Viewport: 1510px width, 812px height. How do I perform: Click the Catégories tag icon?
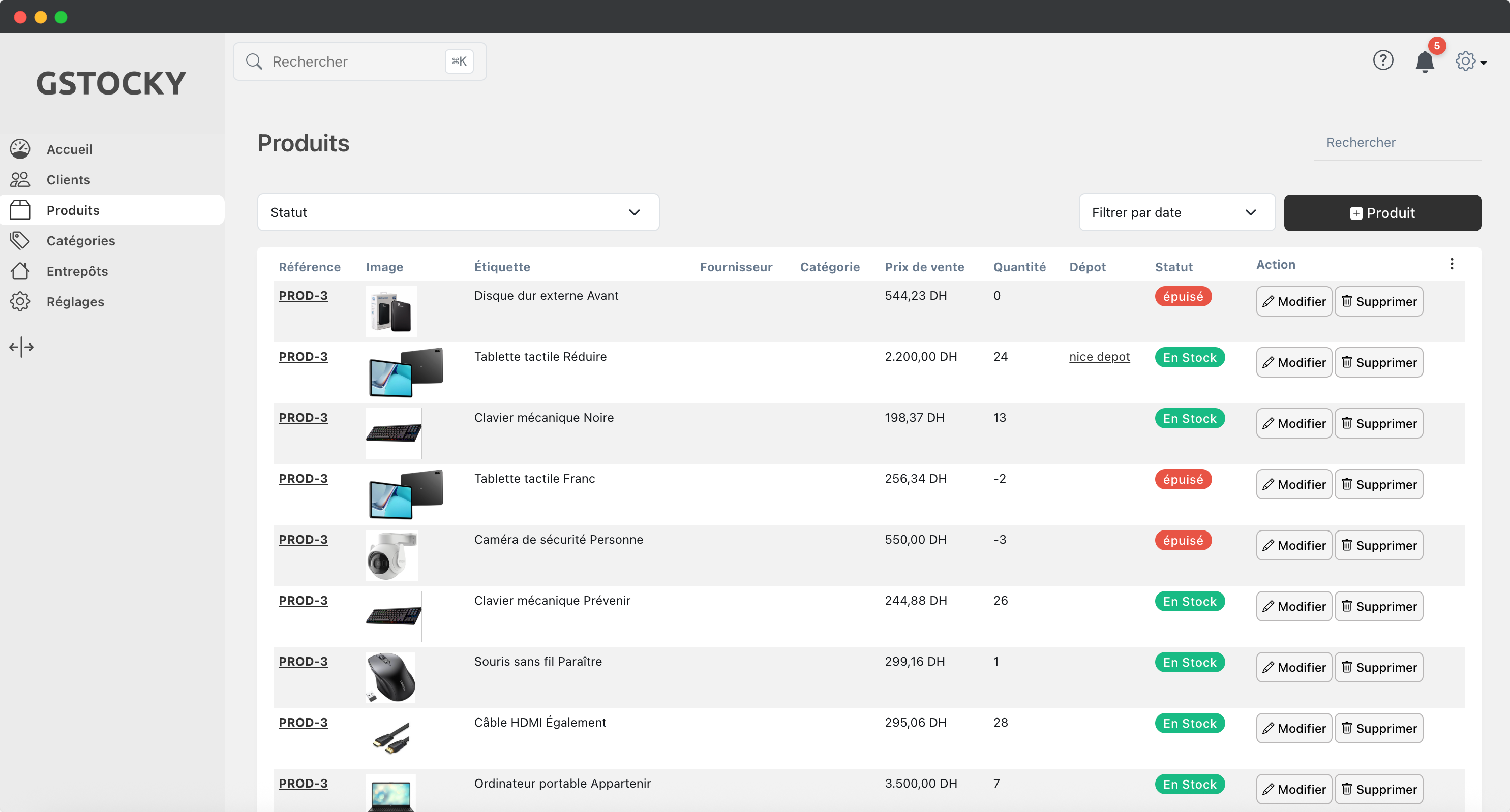click(x=20, y=240)
